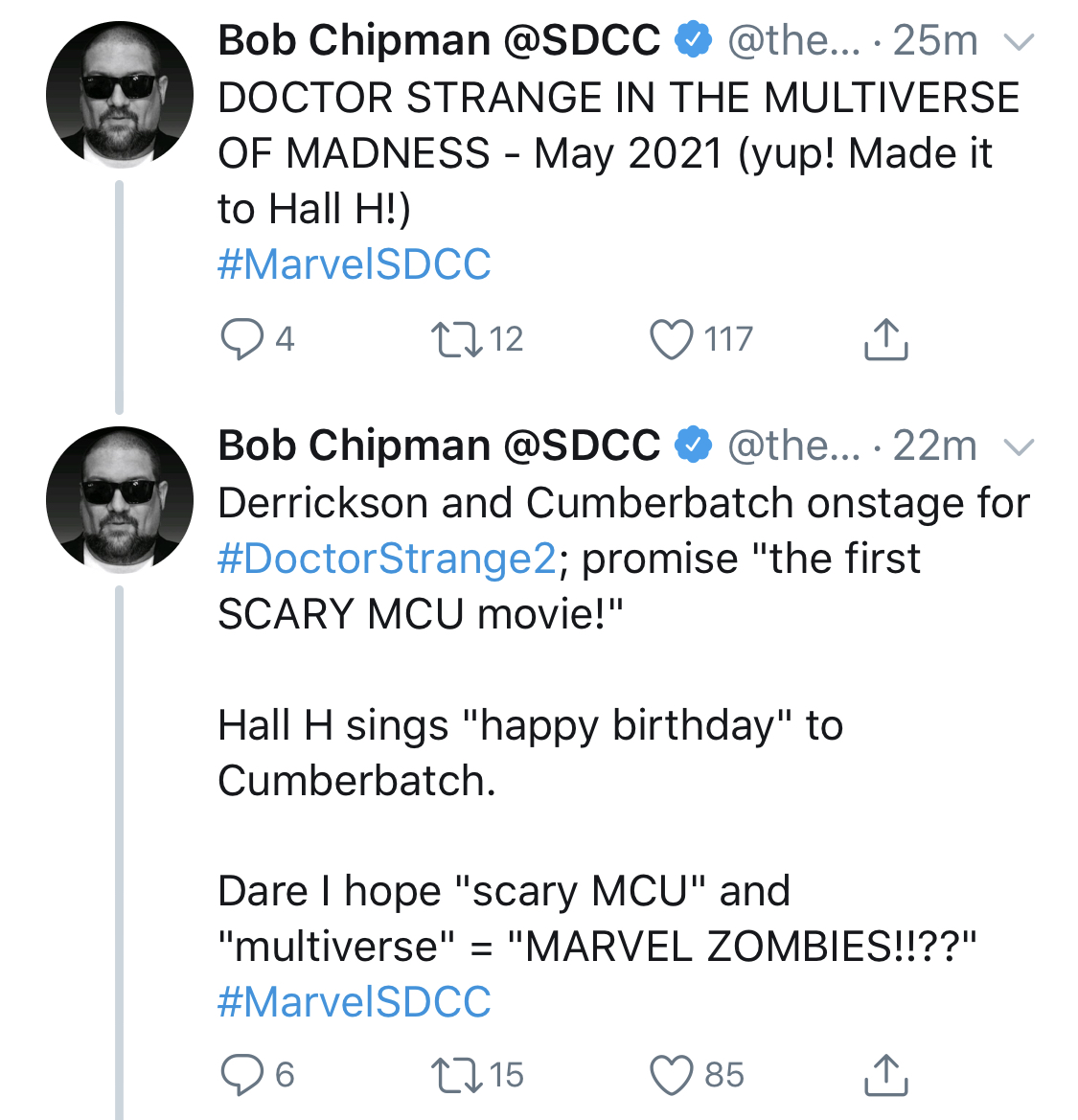Open options chevron on the 25m tweet
Screen dimensions: 1078x1120
1020,43
